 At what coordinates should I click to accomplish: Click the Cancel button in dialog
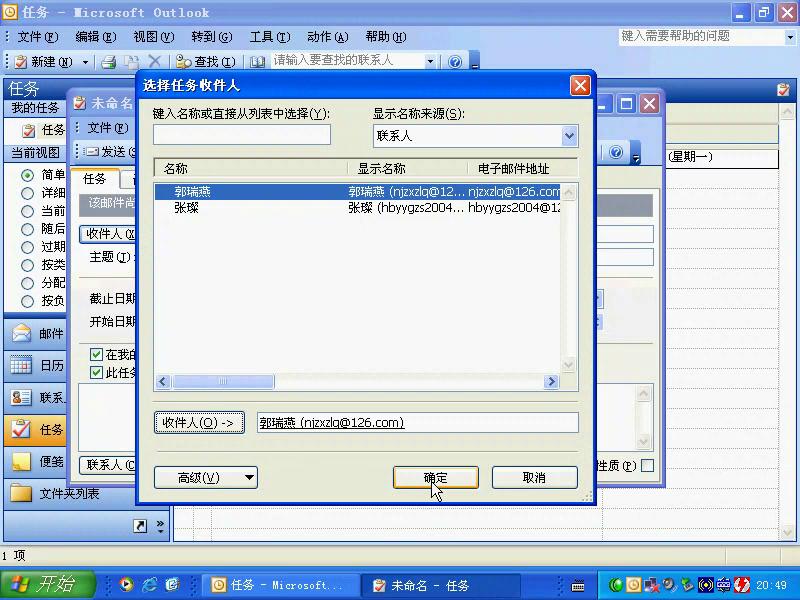[x=535, y=478]
